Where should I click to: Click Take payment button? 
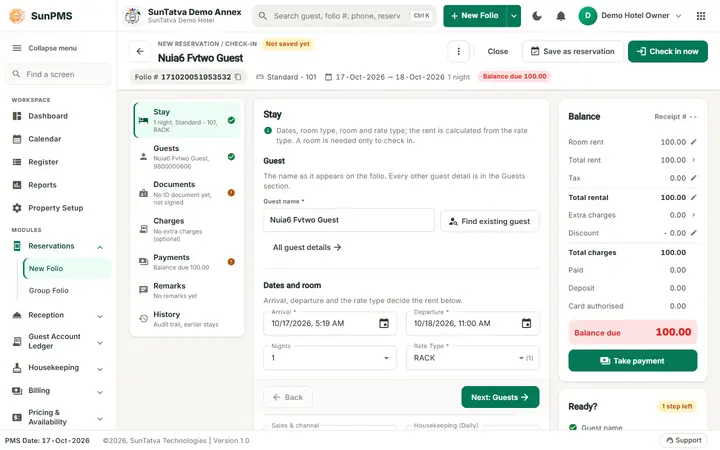632,361
